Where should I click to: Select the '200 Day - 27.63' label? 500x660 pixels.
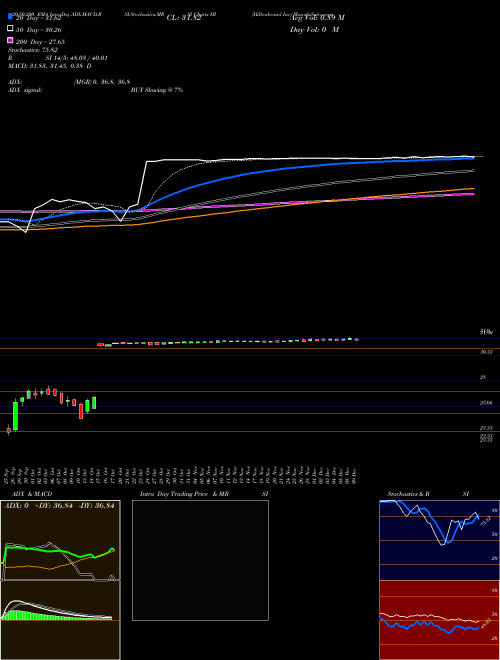point(40,42)
